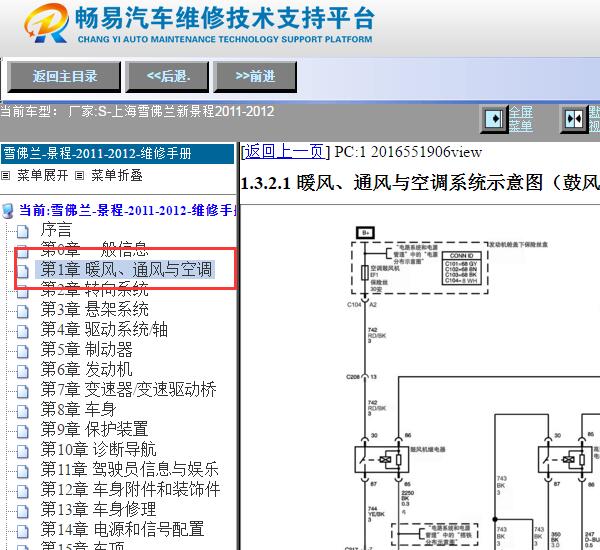The width and height of the screenshot is (600, 550).
Task: Open 第6章 发动机
Action: (86, 369)
